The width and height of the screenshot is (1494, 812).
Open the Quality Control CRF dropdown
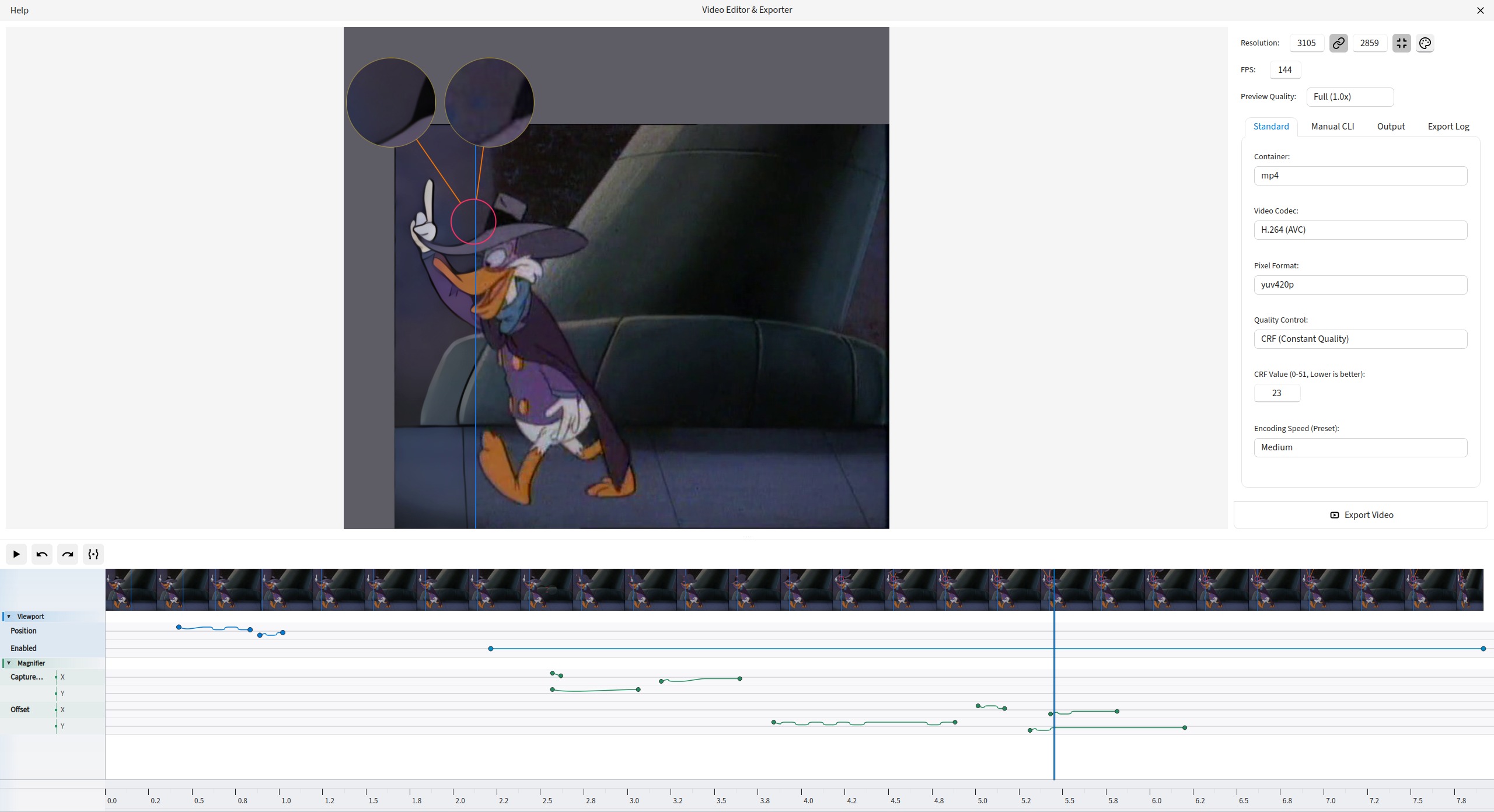coord(1360,339)
